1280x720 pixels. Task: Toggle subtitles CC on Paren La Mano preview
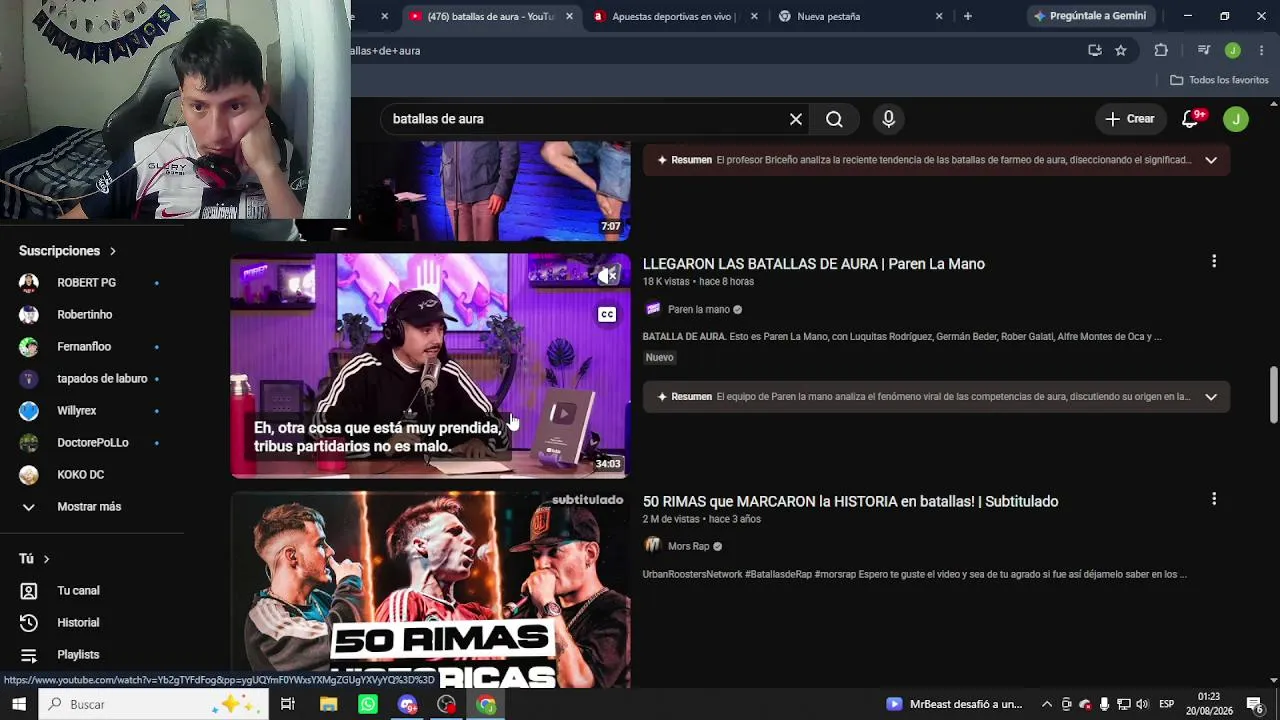[607, 314]
